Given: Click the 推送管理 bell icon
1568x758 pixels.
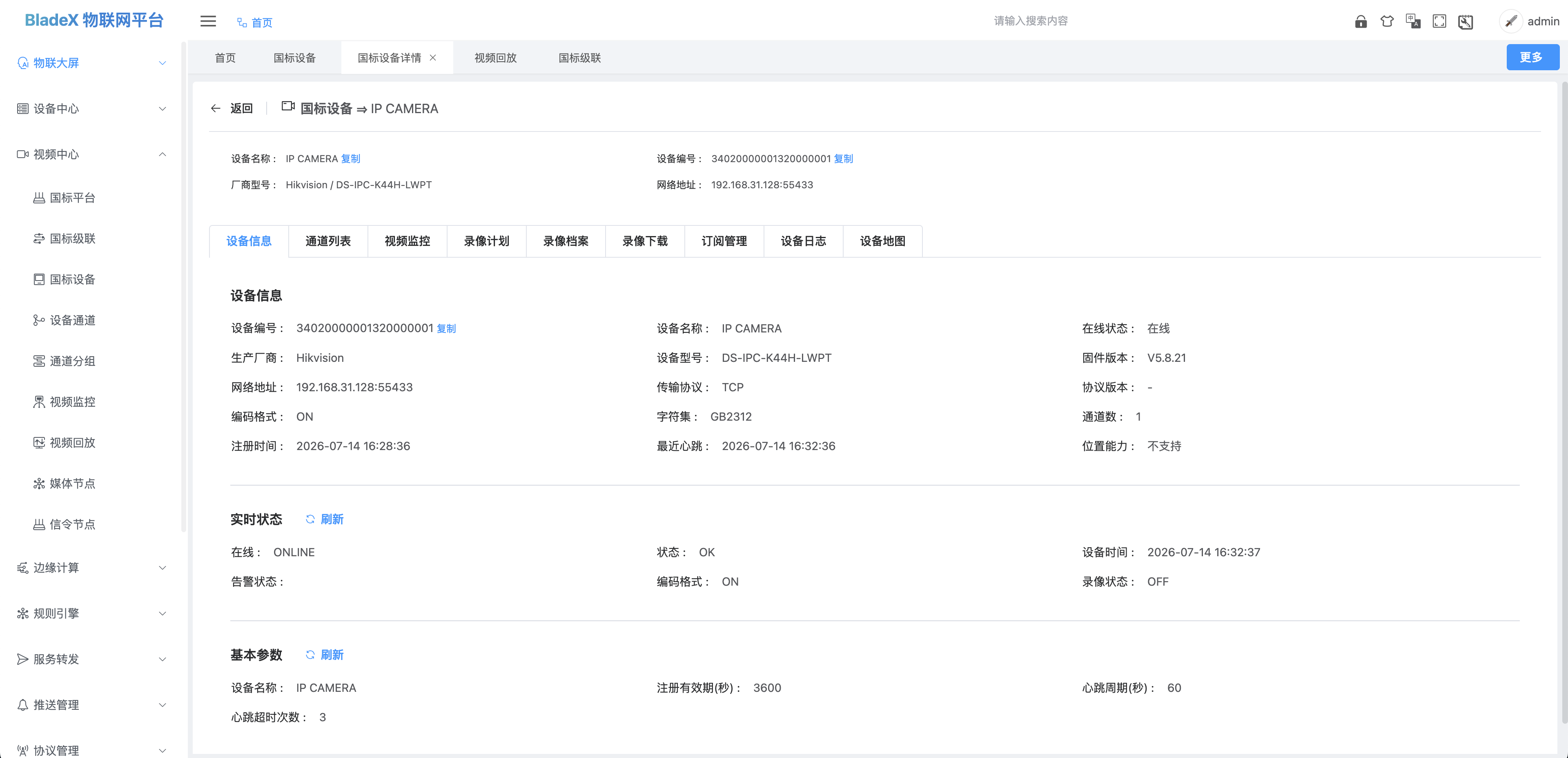Looking at the screenshot, I should coord(22,704).
